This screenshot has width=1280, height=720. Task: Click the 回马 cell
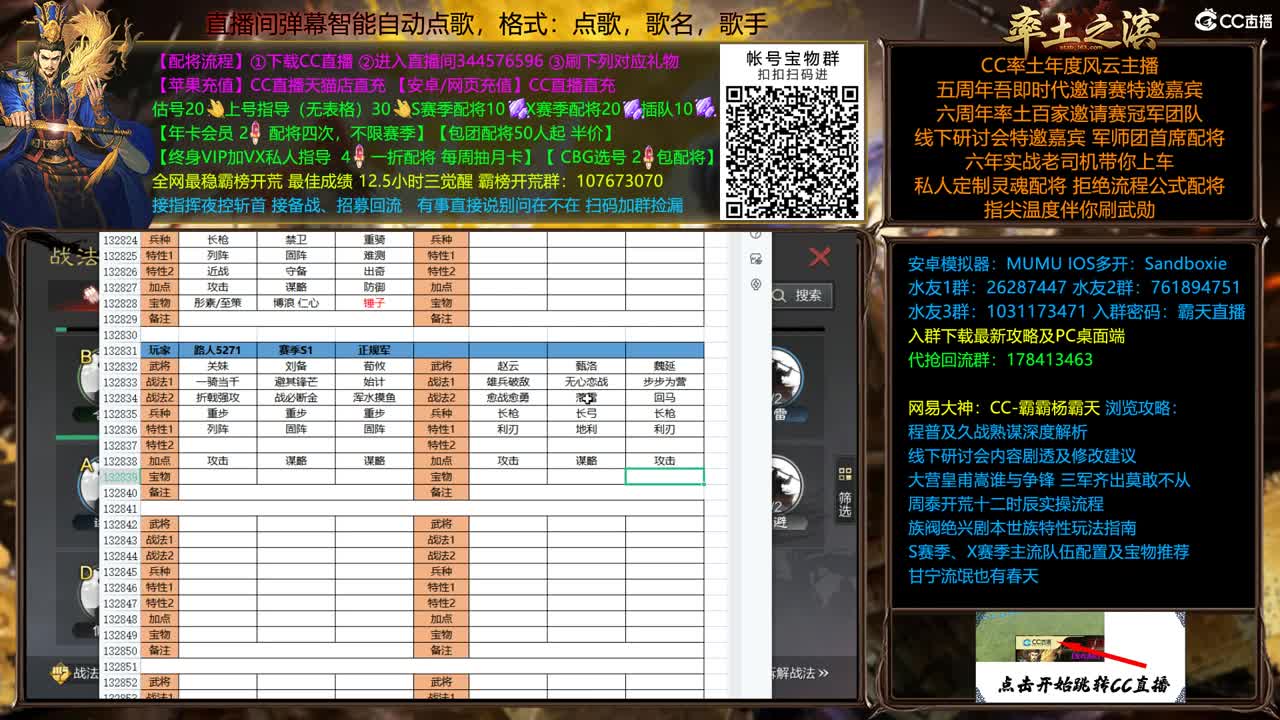point(664,398)
